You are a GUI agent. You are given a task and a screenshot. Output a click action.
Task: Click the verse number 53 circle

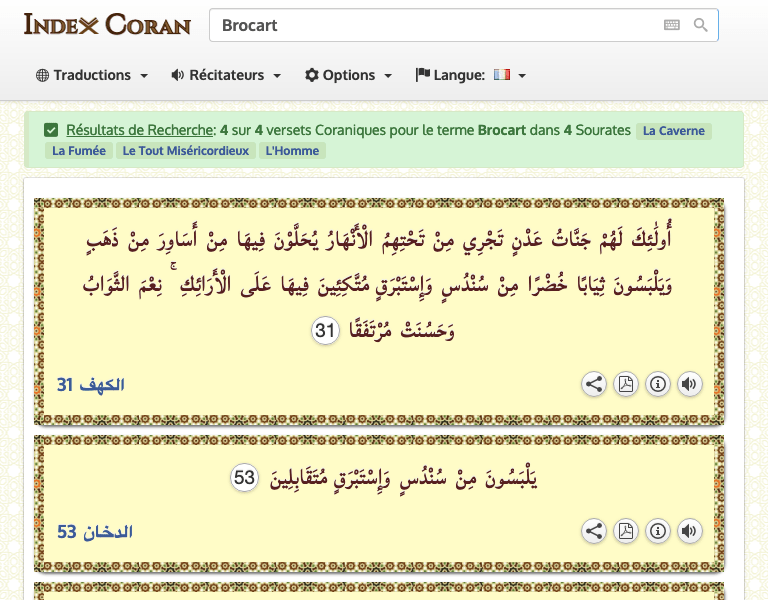[x=244, y=478]
